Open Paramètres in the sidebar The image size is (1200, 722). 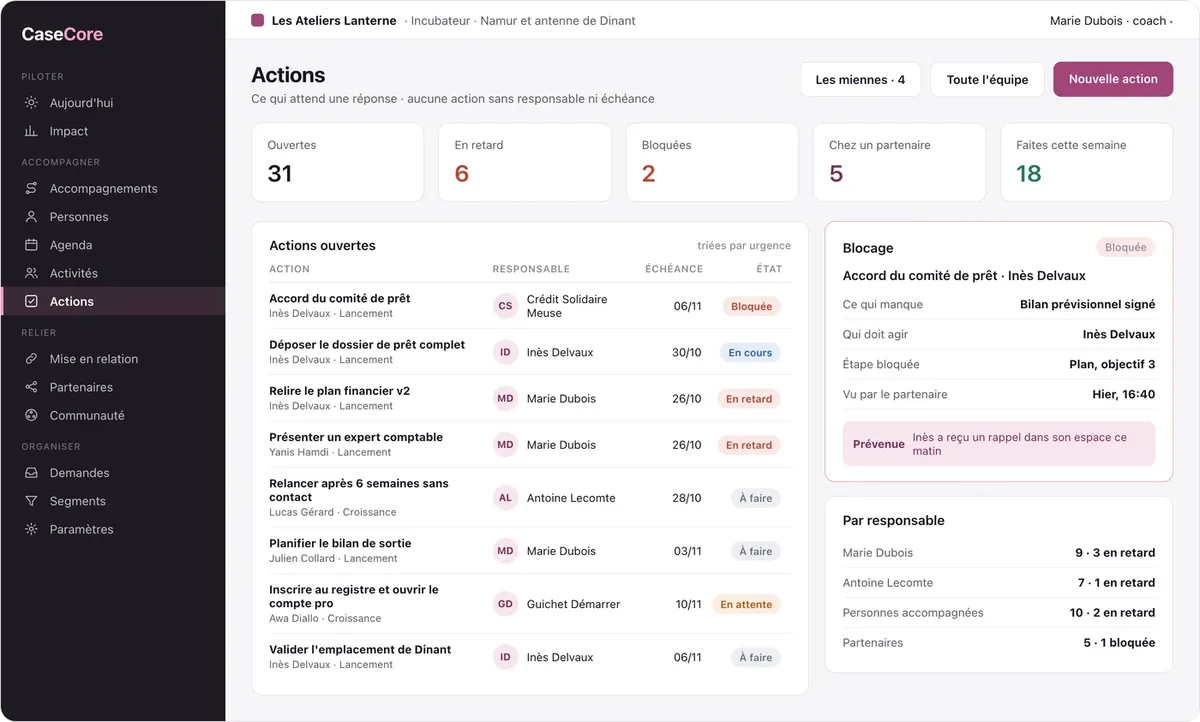coord(112,529)
